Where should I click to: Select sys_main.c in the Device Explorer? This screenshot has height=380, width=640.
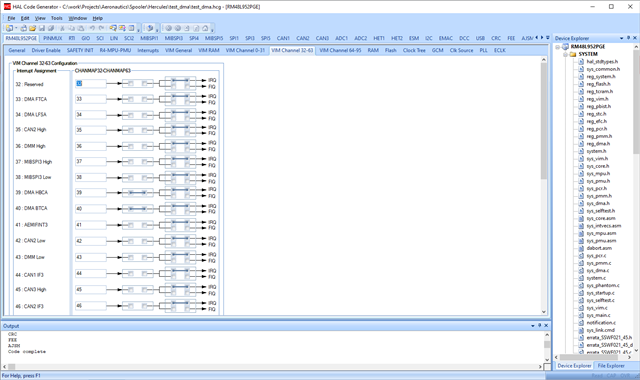point(598,315)
